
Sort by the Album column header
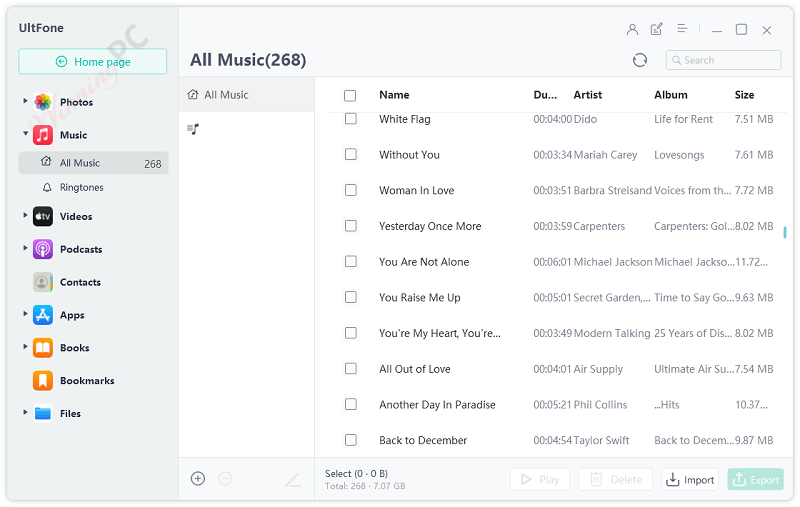pos(671,95)
